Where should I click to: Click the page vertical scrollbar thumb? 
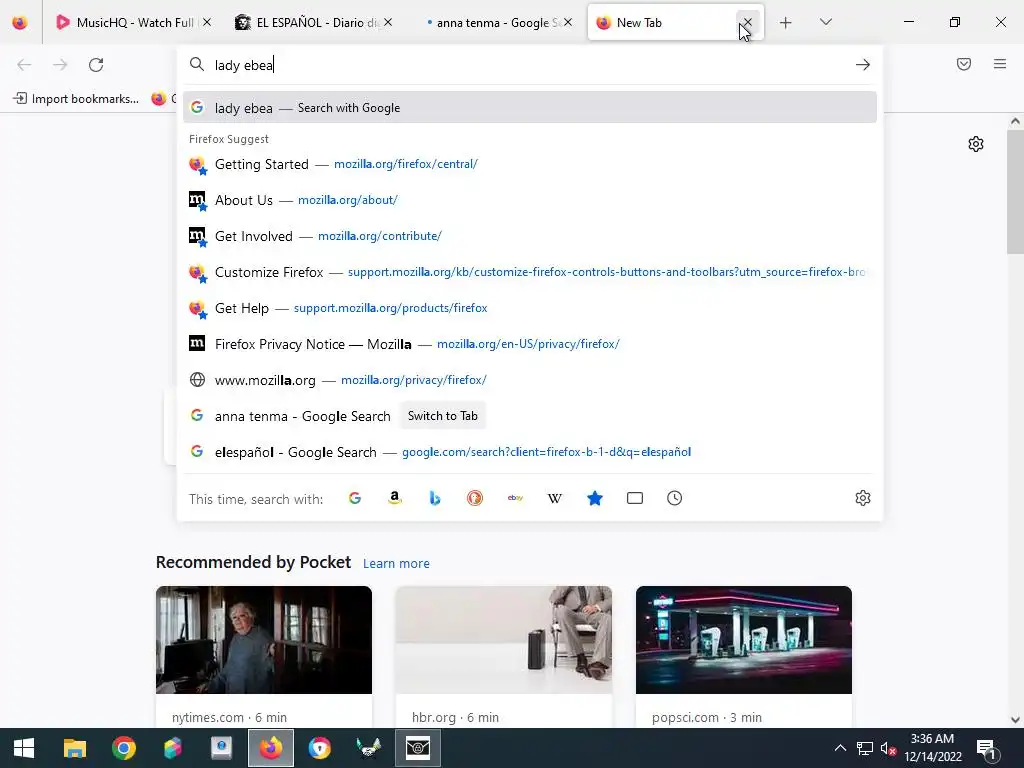pos(1016,191)
